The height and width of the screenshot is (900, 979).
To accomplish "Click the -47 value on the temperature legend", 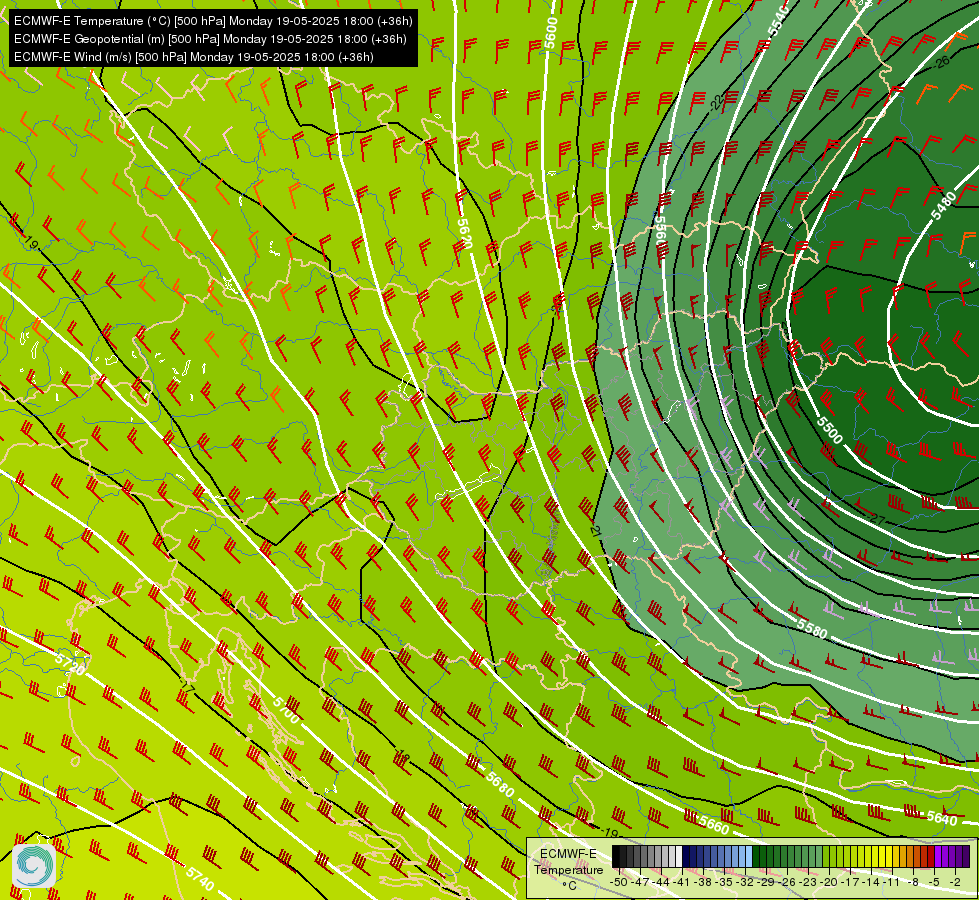I will click(x=640, y=882).
